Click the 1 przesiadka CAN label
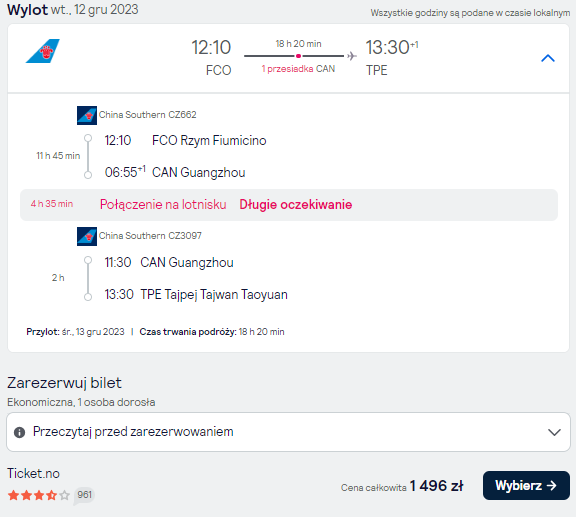576x517 pixels. tap(298, 69)
